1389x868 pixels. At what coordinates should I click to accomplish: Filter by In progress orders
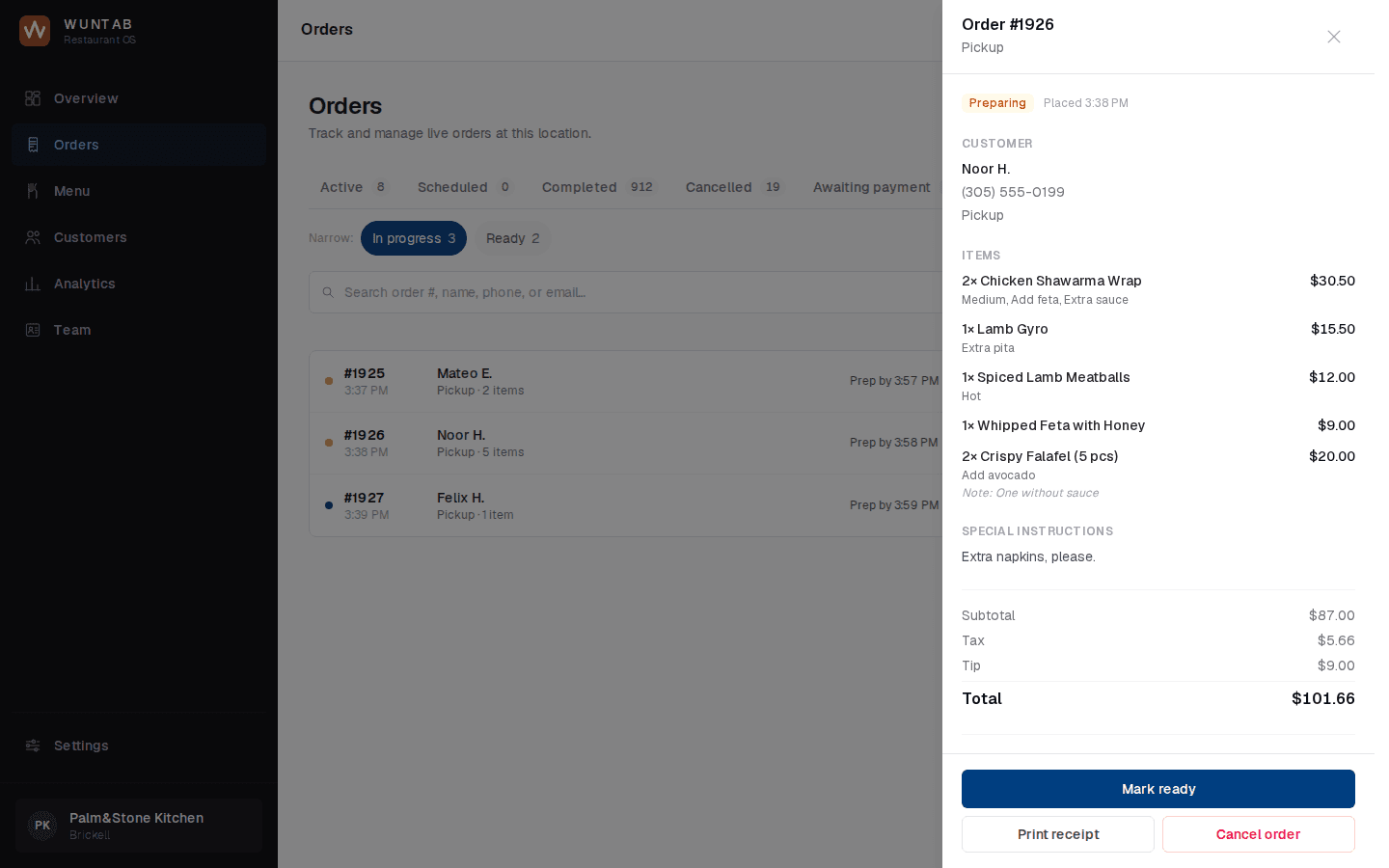click(x=414, y=238)
